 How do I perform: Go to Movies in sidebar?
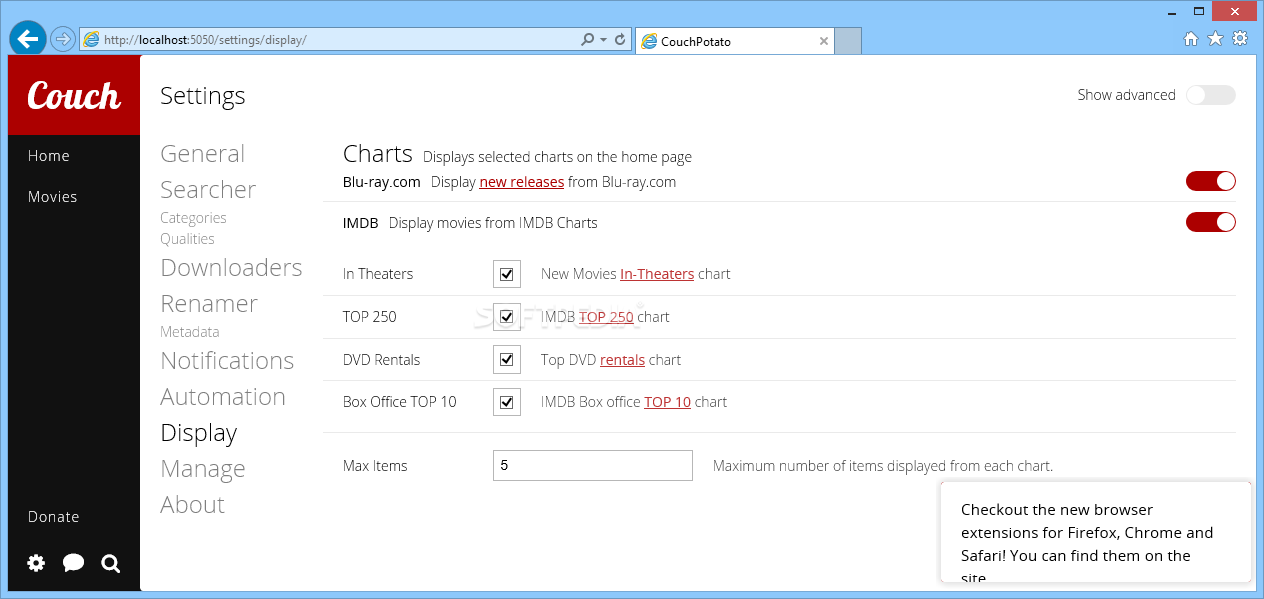[52, 197]
